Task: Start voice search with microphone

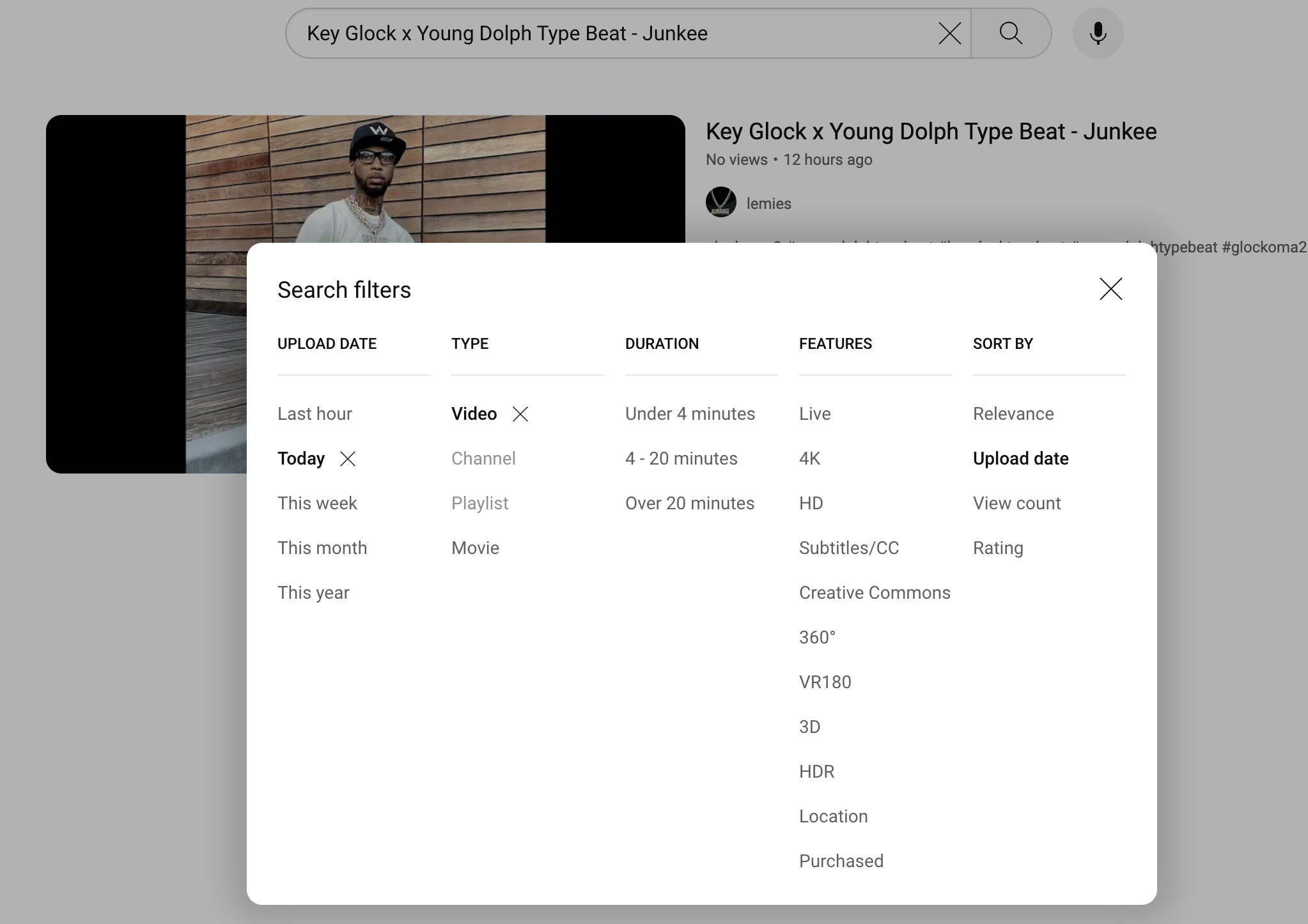Action: pyautogui.click(x=1098, y=33)
